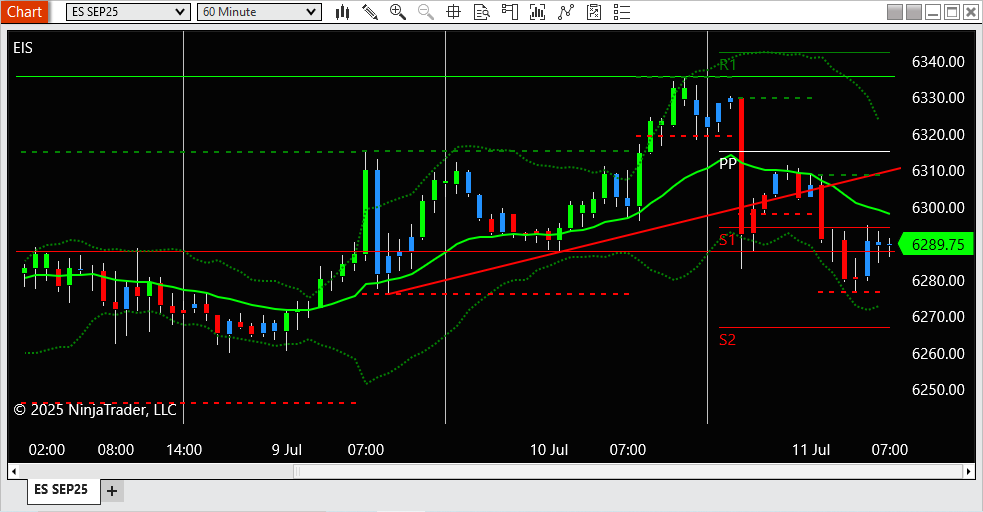Click the PP pivot label
This screenshot has height=512, width=983.
tap(728, 164)
